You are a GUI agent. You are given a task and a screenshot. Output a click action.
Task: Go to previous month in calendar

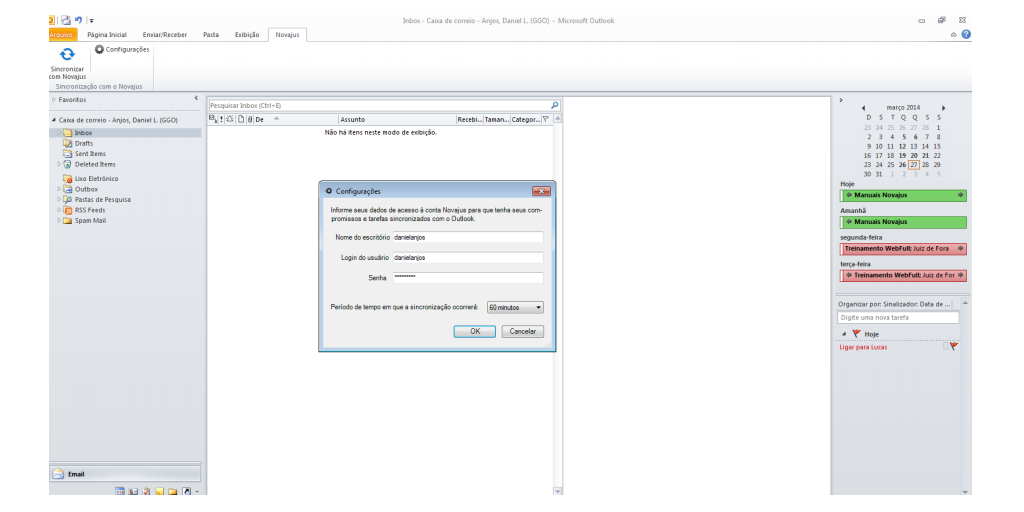(863, 108)
